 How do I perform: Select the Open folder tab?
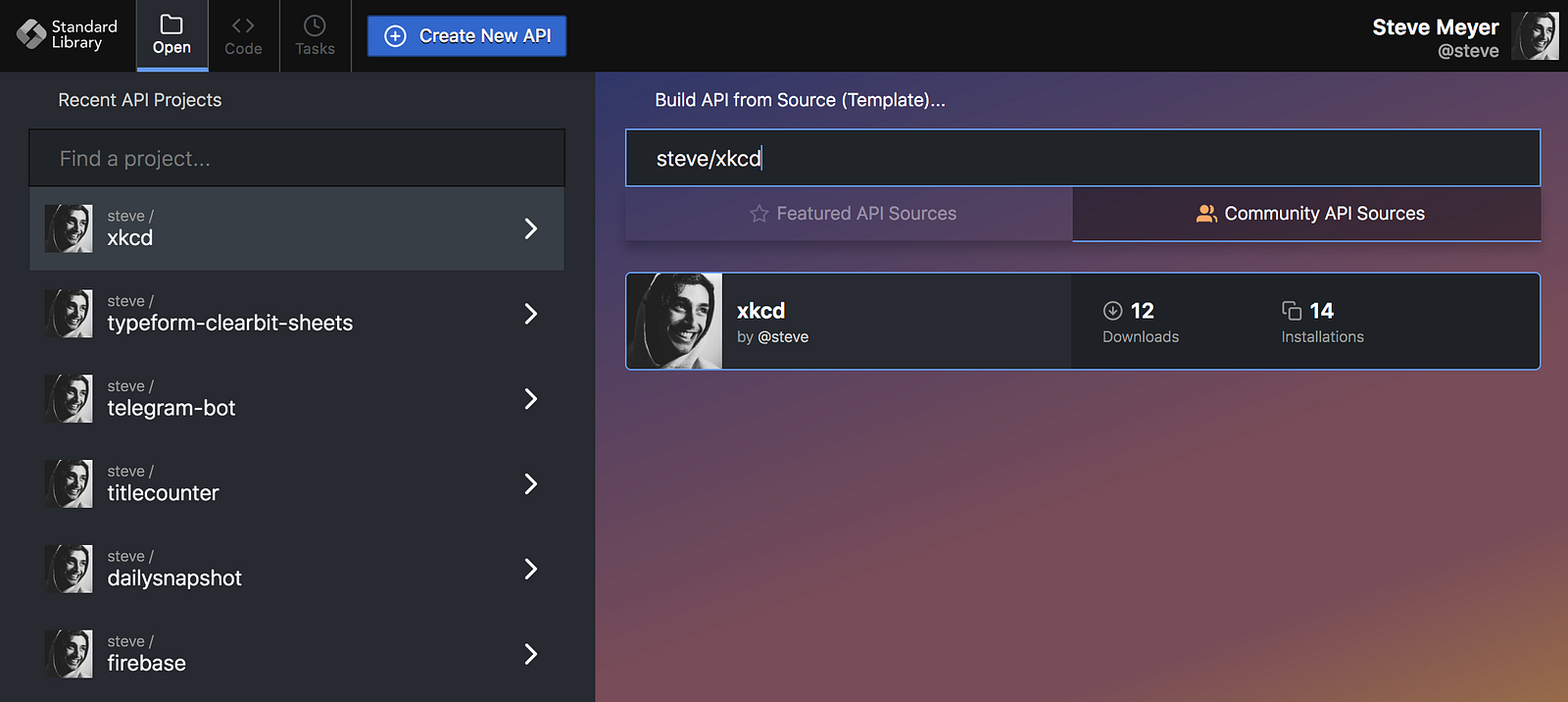(x=171, y=35)
